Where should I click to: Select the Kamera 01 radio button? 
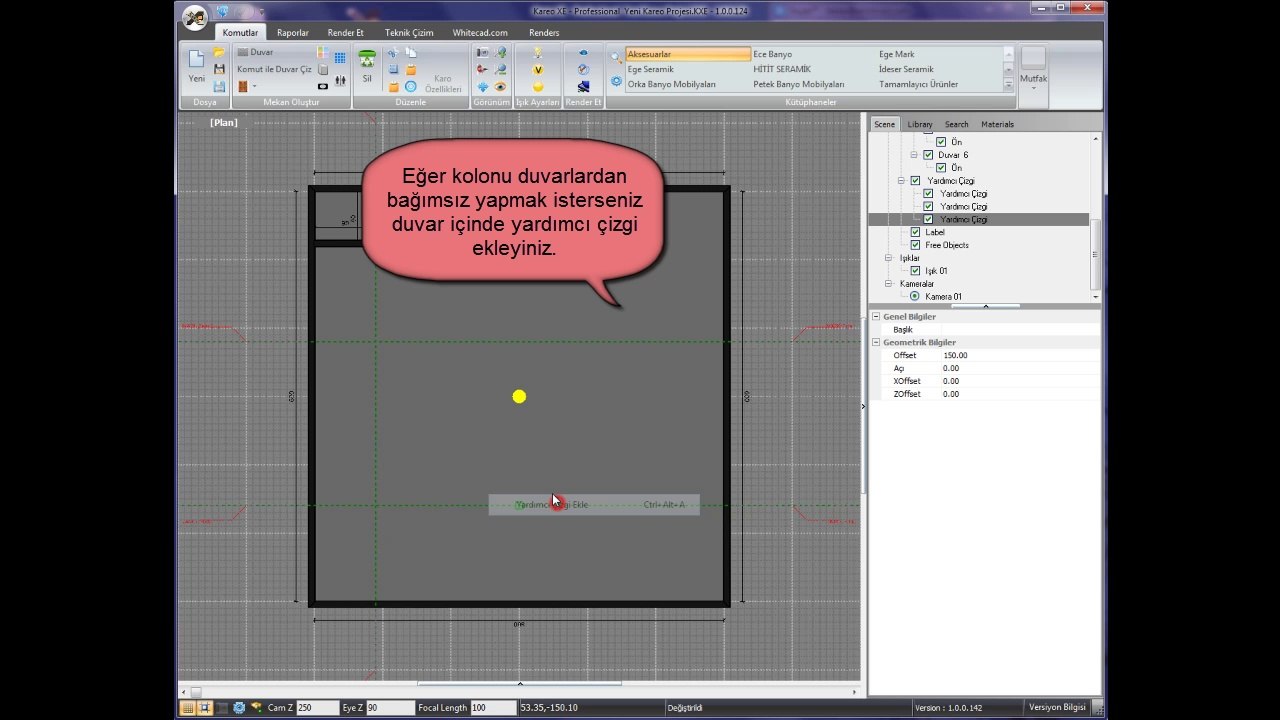(x=914, y=297)
